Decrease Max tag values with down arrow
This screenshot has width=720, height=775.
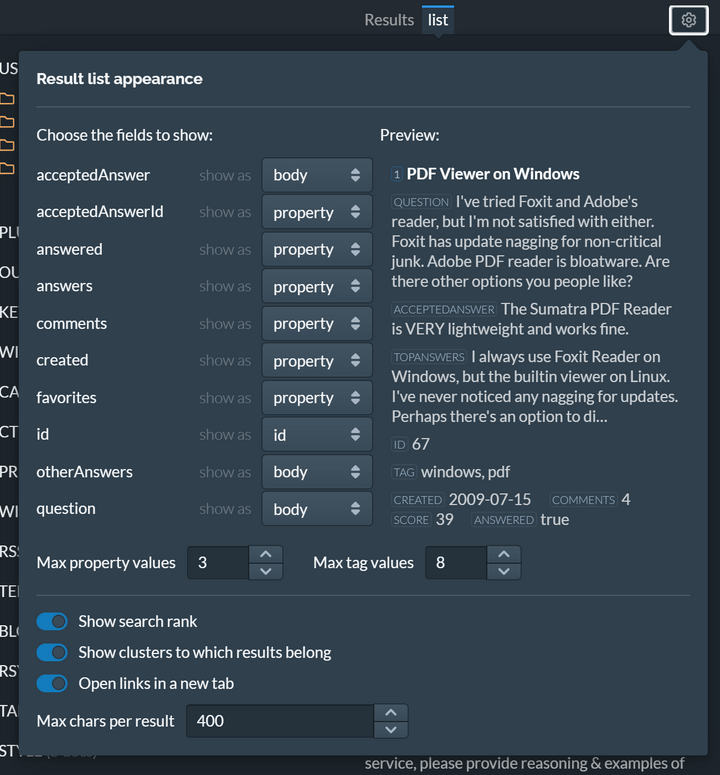point(504,571)
